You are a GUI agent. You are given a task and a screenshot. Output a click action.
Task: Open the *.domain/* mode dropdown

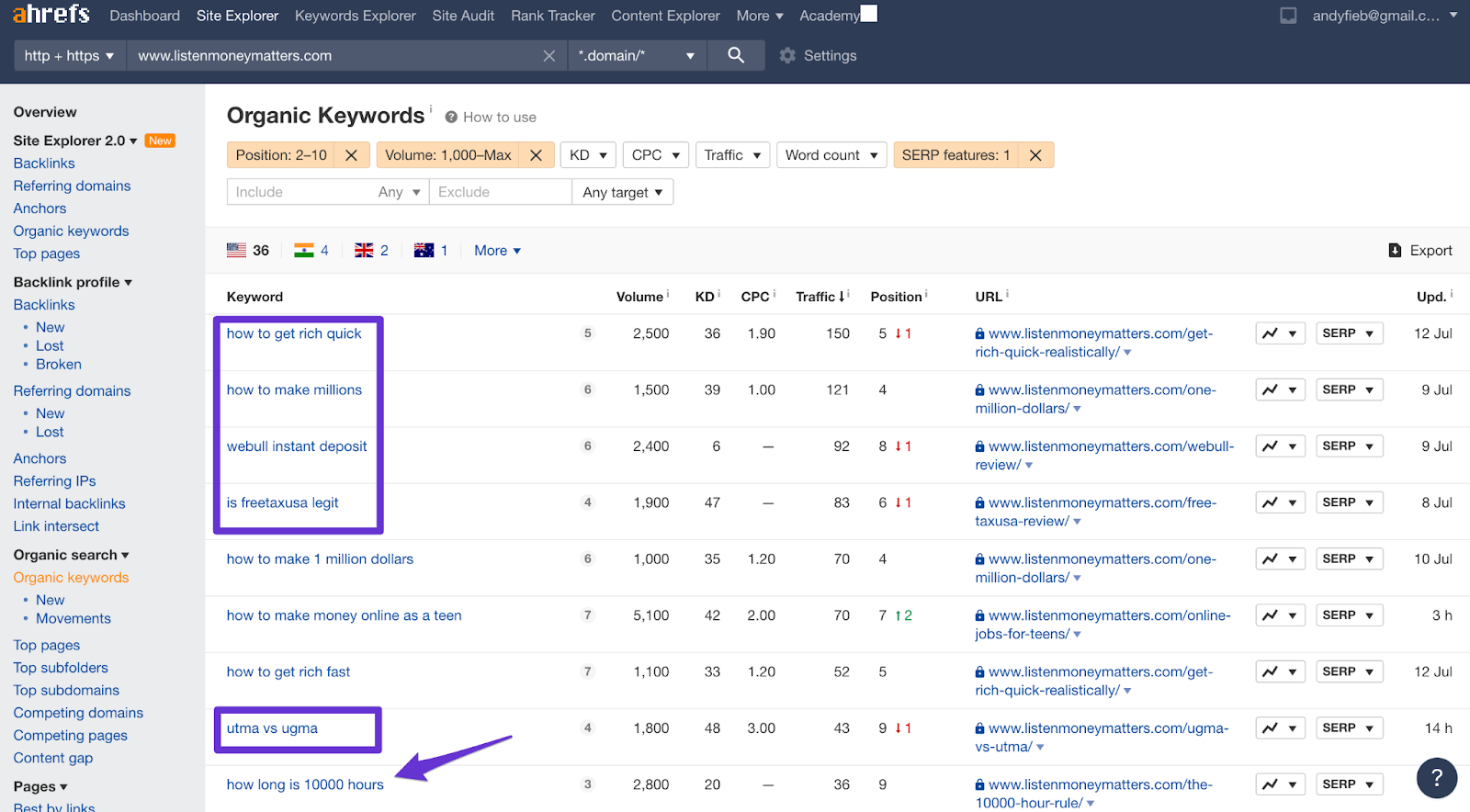pos(636,56)
